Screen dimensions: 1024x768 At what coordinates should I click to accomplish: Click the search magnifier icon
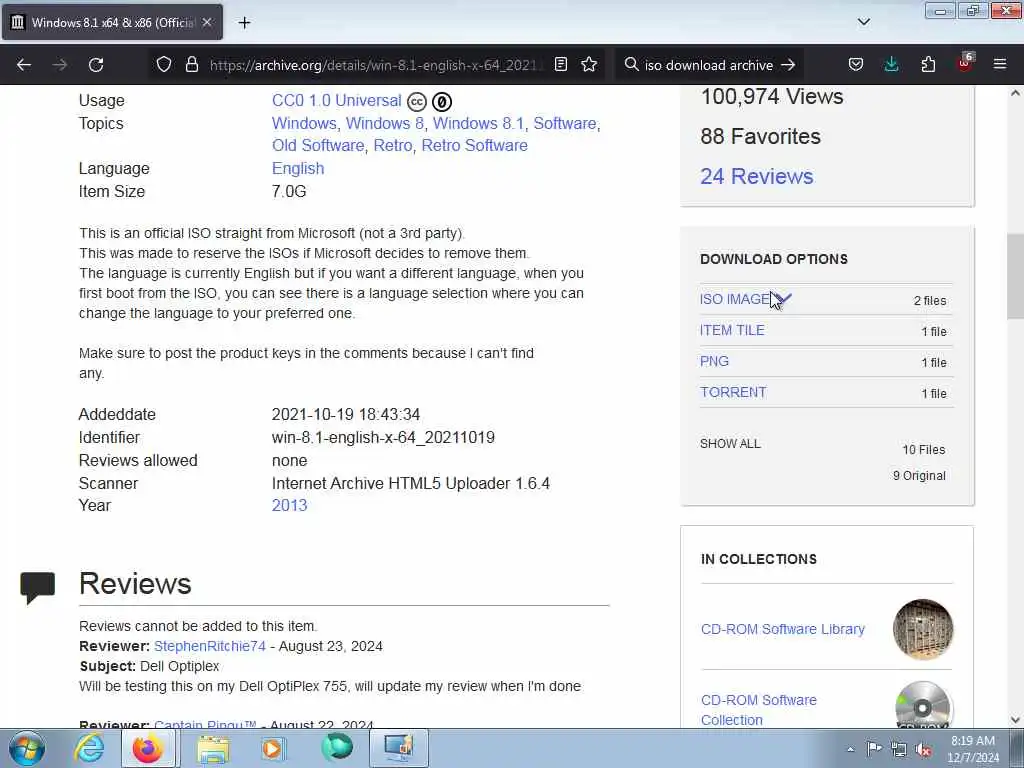pos(631,65)
